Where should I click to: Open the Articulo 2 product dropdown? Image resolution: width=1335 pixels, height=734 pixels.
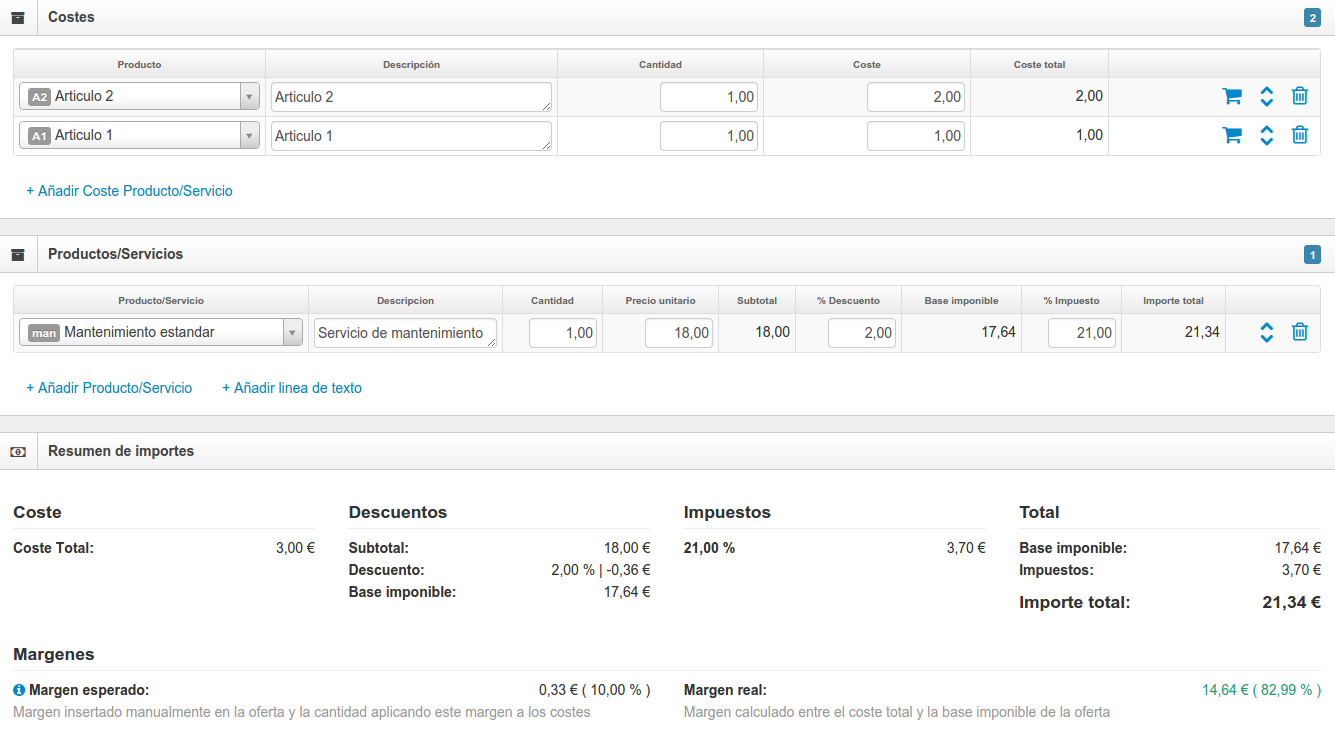click(139, 96)
